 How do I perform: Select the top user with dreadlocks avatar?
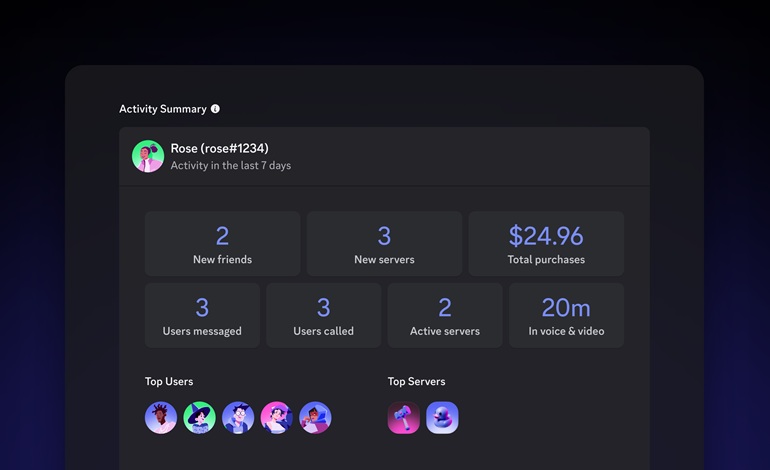point(161,418)
